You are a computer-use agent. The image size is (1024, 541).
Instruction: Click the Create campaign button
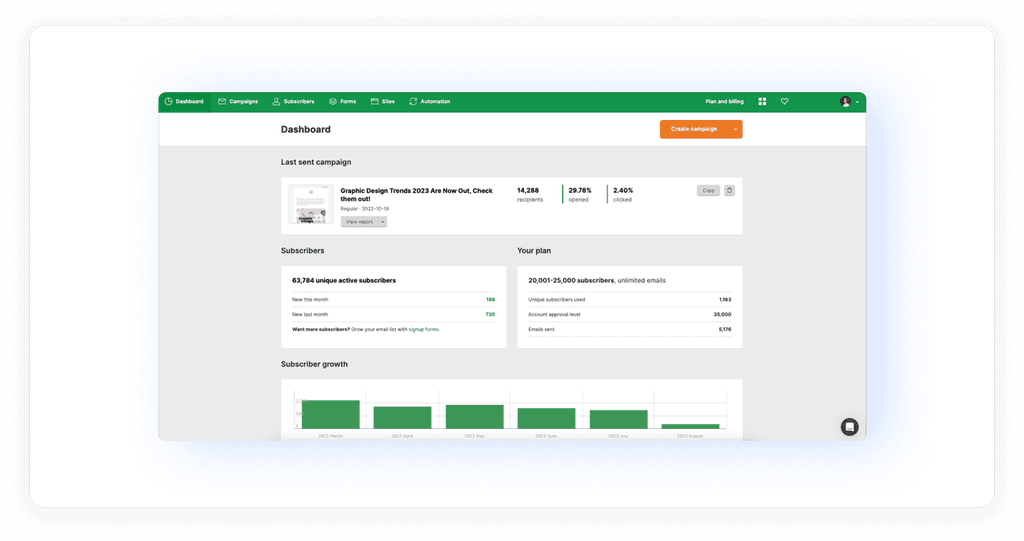[694, 129]
